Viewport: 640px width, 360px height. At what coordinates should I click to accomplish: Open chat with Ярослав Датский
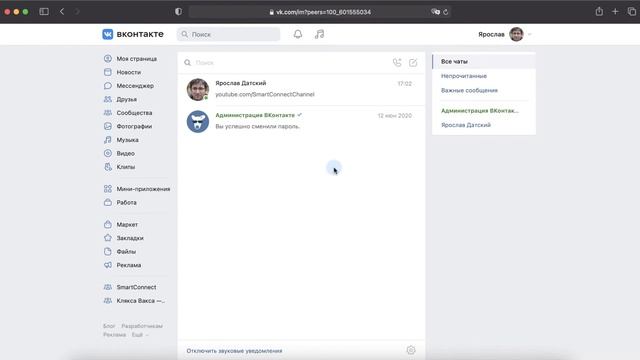point(301,89)
